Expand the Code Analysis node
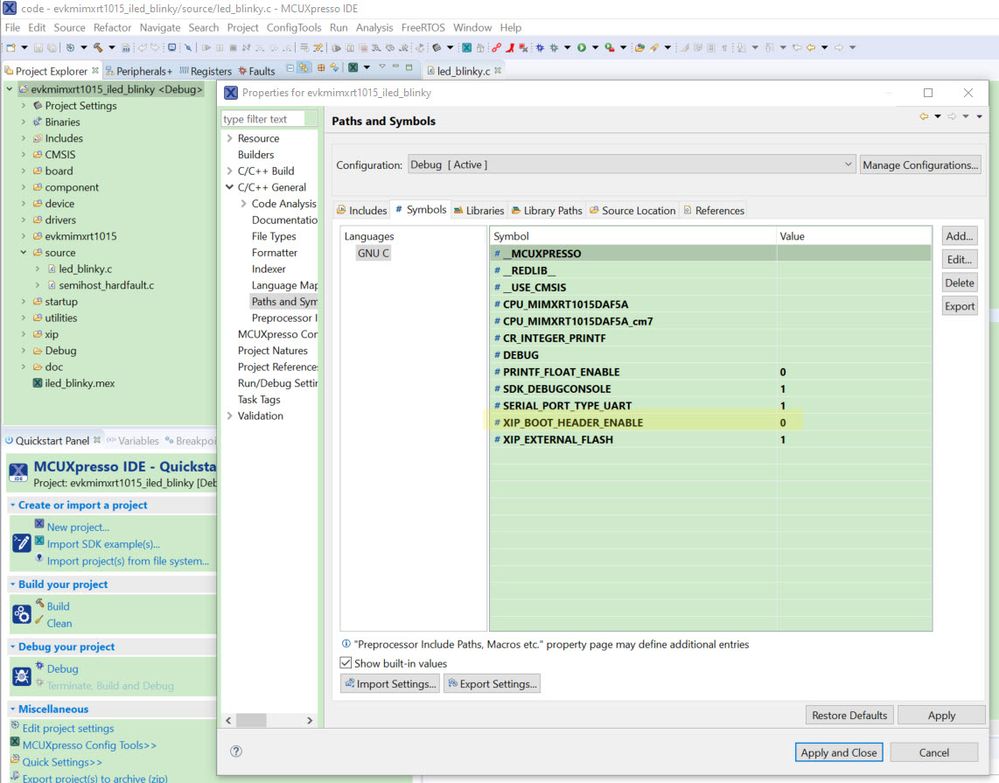Image resolution: width=999 pixels, height=783 pixels. [x=243, y=204]
